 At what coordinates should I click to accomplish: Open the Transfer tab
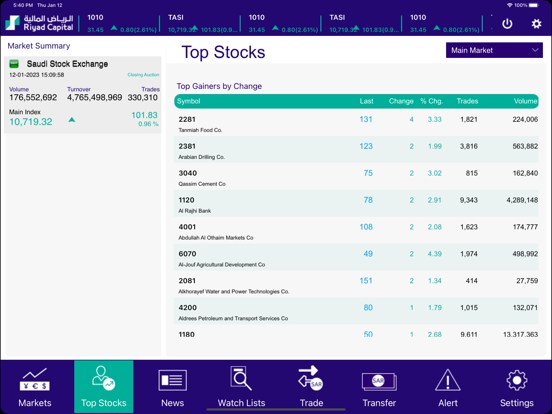(379, 387)
